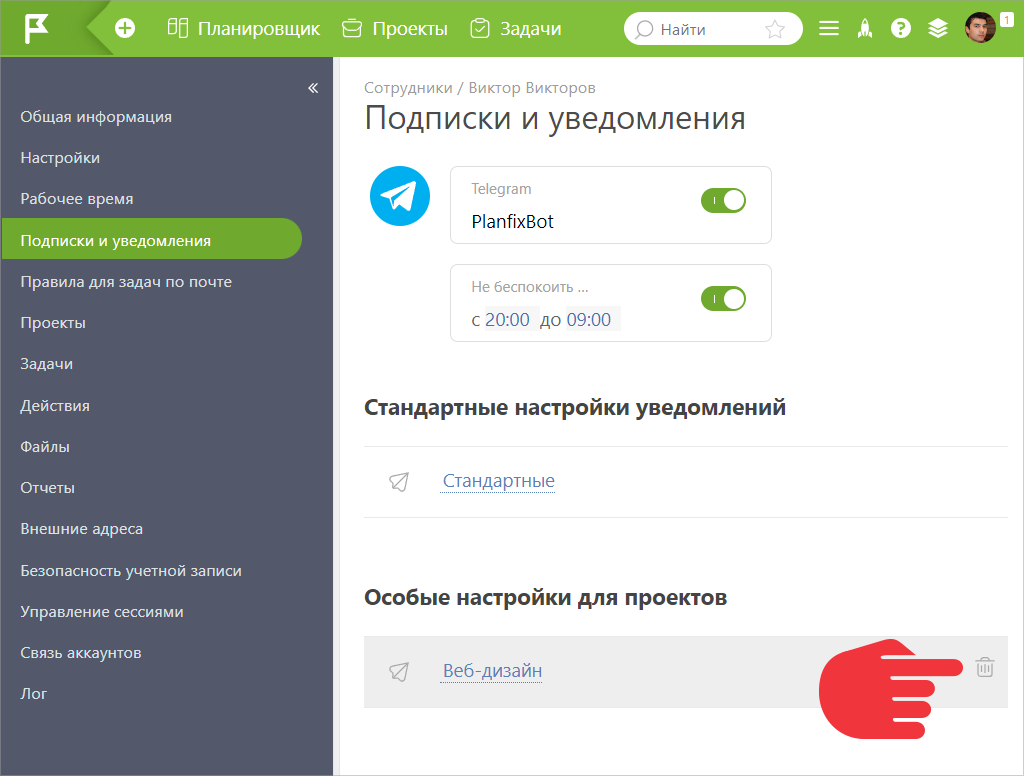1024x776 pixels.
Task: Open the Планировщик section
Action: click(x=244, y=29)
